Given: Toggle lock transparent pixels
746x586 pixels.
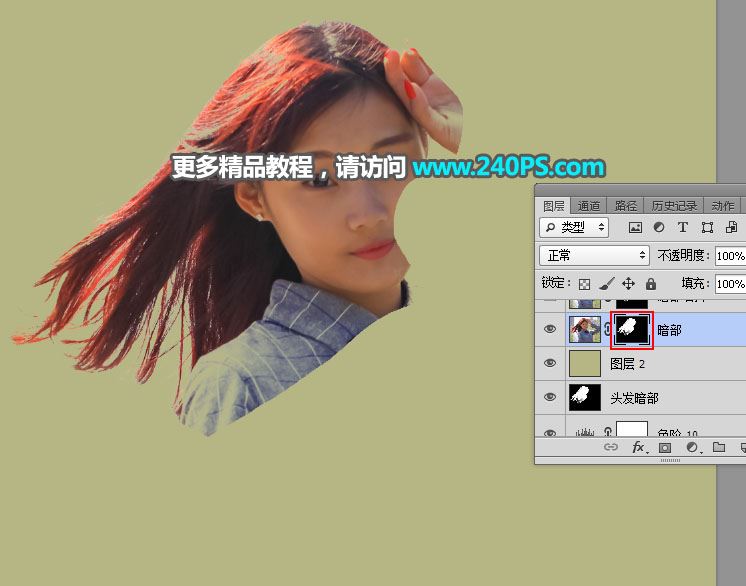Looking at the screenshot, I should [584, 284].
